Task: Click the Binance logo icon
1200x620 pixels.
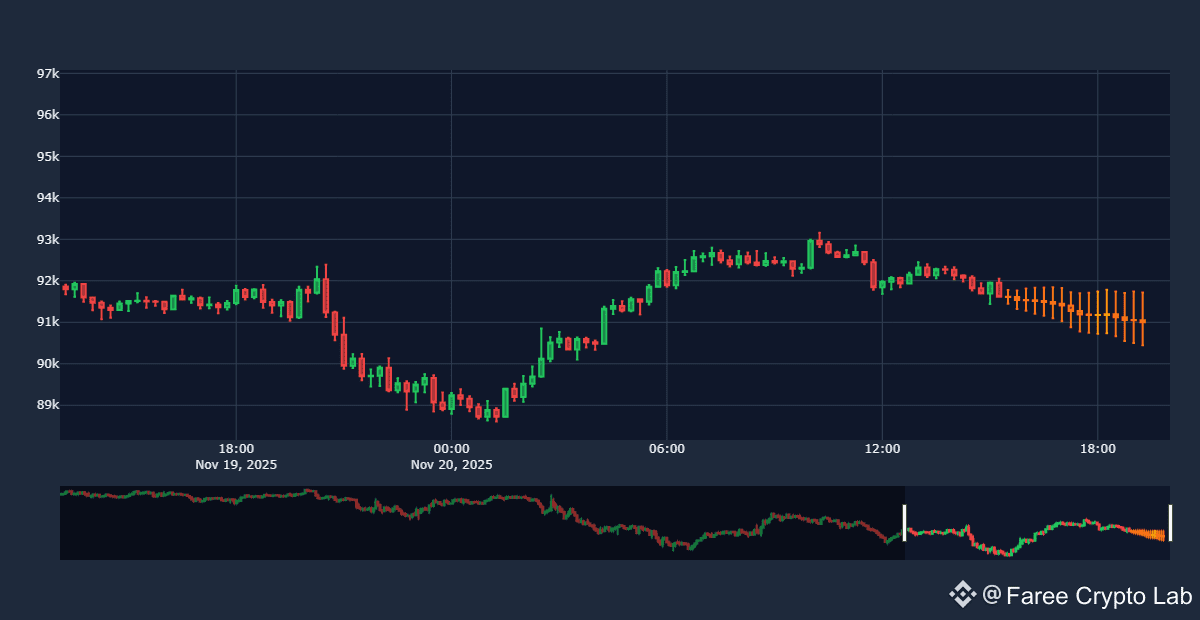Action: click(963, 595)
